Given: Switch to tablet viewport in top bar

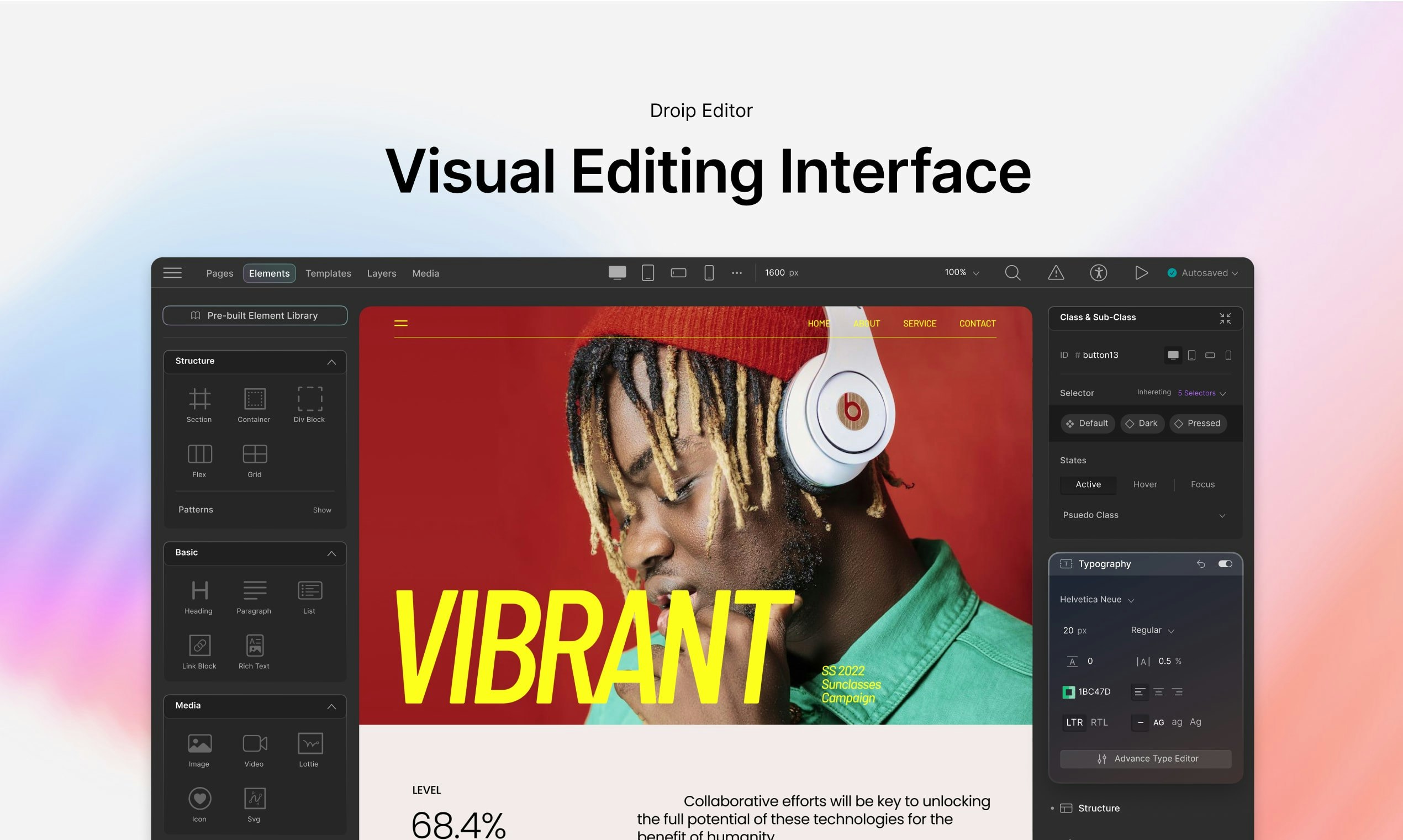Looking at the screenshot, I should pyautogui.click(x=648, y=273).
